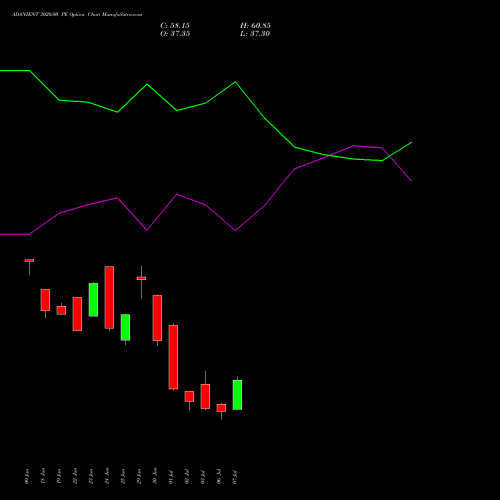Click the close value C: 58.15
The width and height of the screenshot is (500, 500).
pos(175,26)
